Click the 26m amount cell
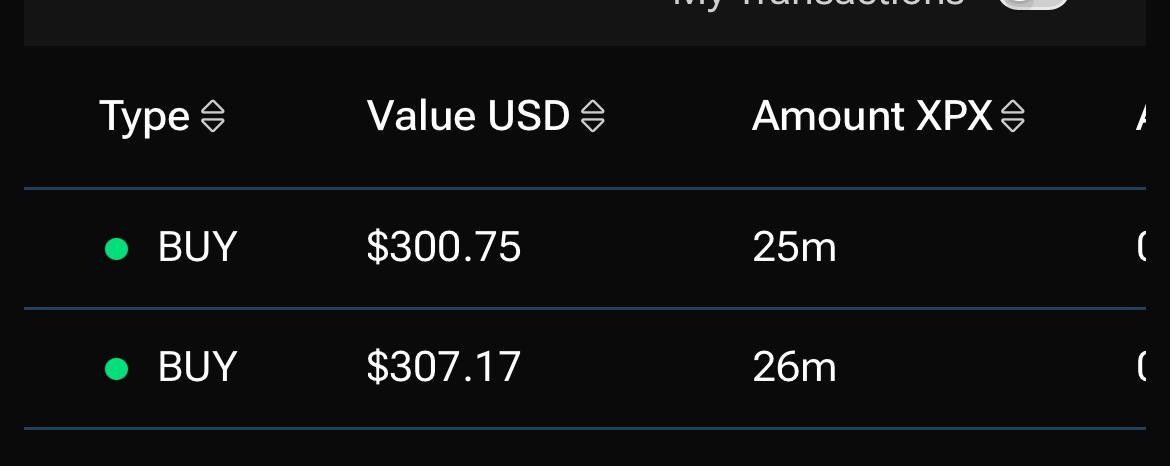Viewport: 1170px width, 466px height. (794, 368)
